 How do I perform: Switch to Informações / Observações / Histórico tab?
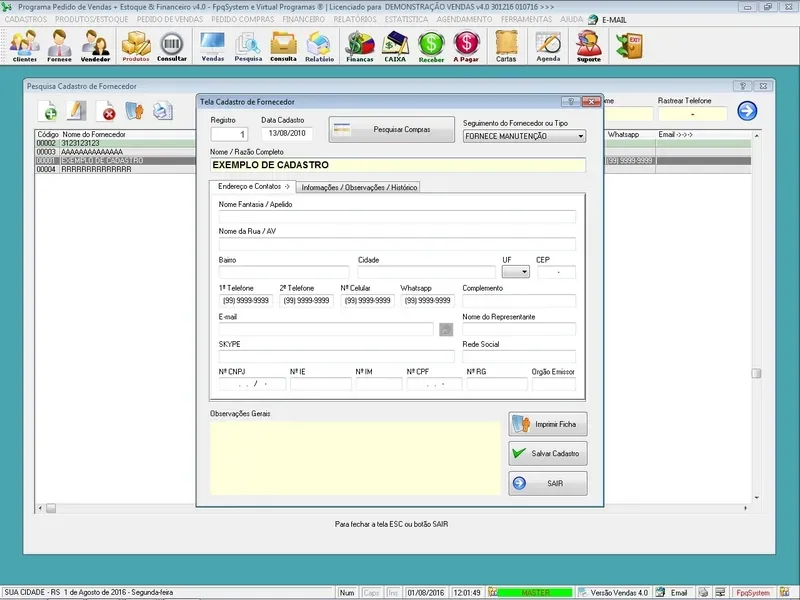pyautogui.click(x=358, y=187)
